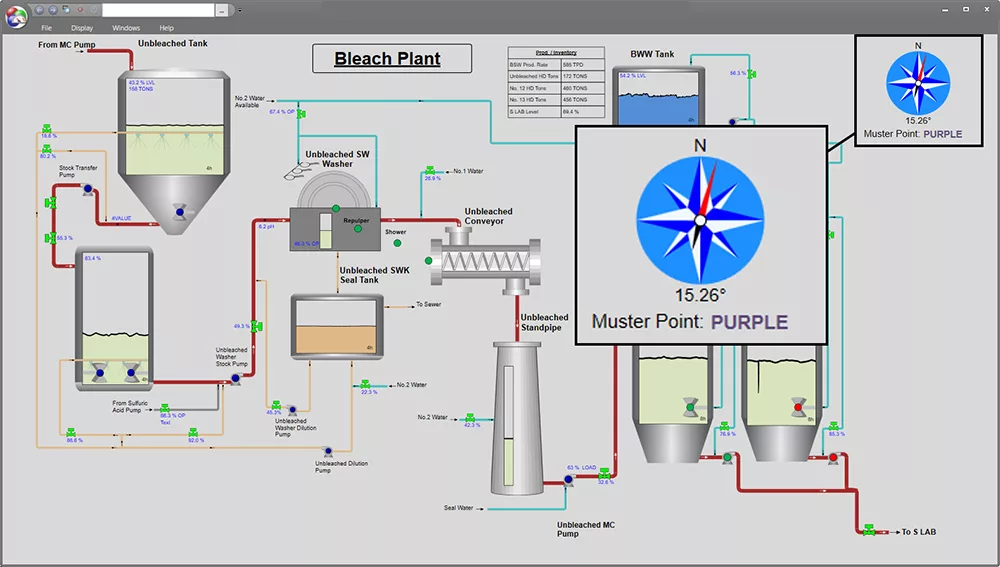Click the 66.3 % valve above BWW Tank

tap(752, 74)
